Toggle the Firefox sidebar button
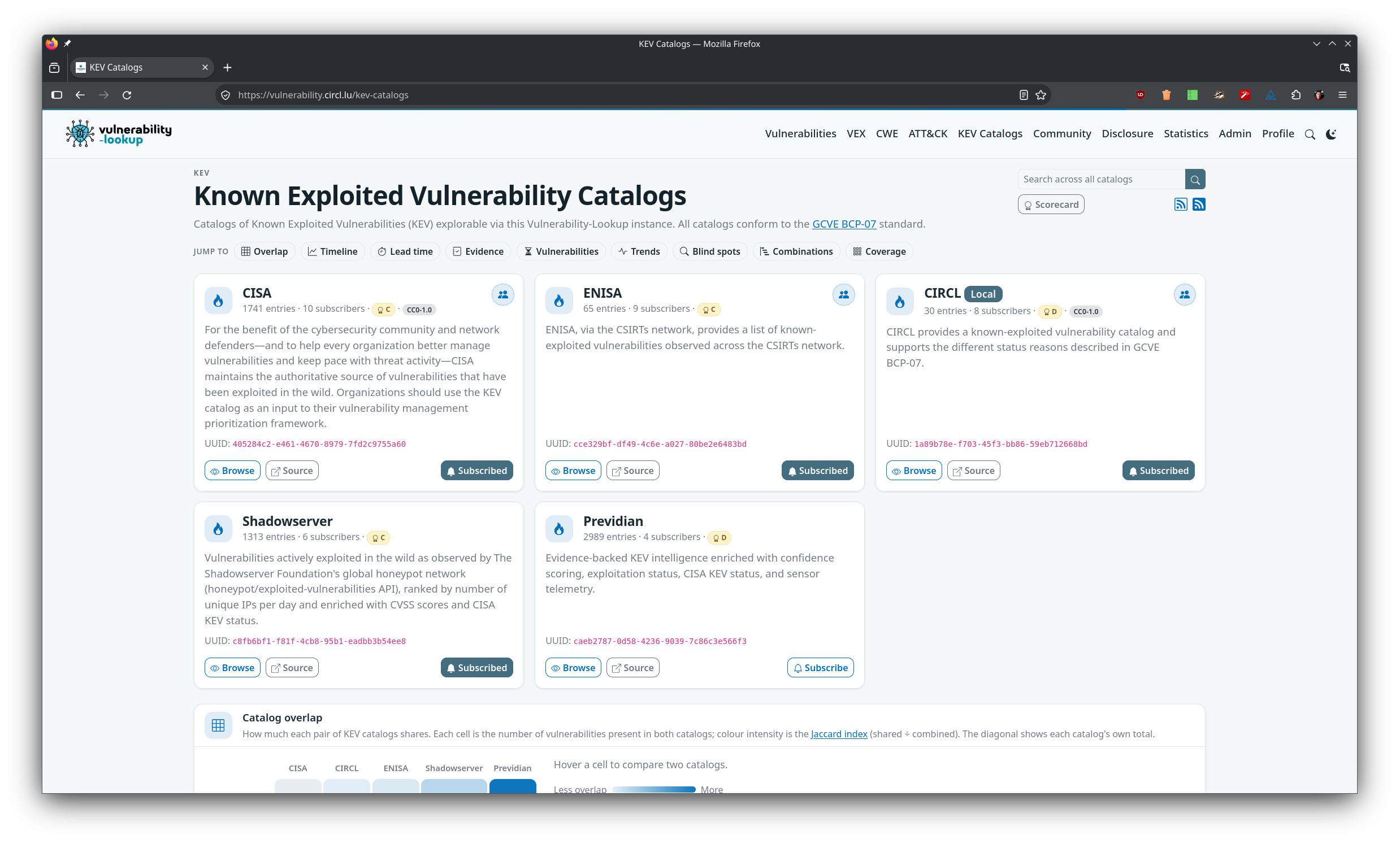This screenshot has width=1400, height=844. coord(57,95)
